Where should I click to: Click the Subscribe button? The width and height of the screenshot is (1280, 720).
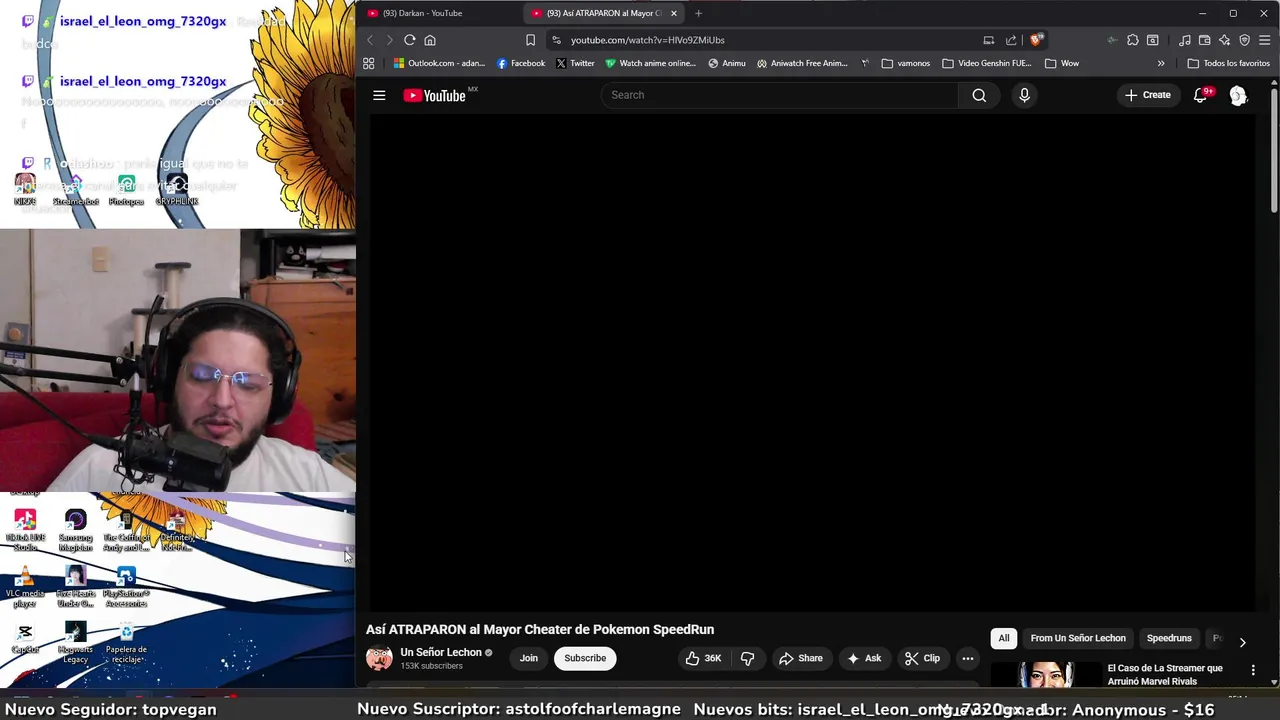(585, 658)
